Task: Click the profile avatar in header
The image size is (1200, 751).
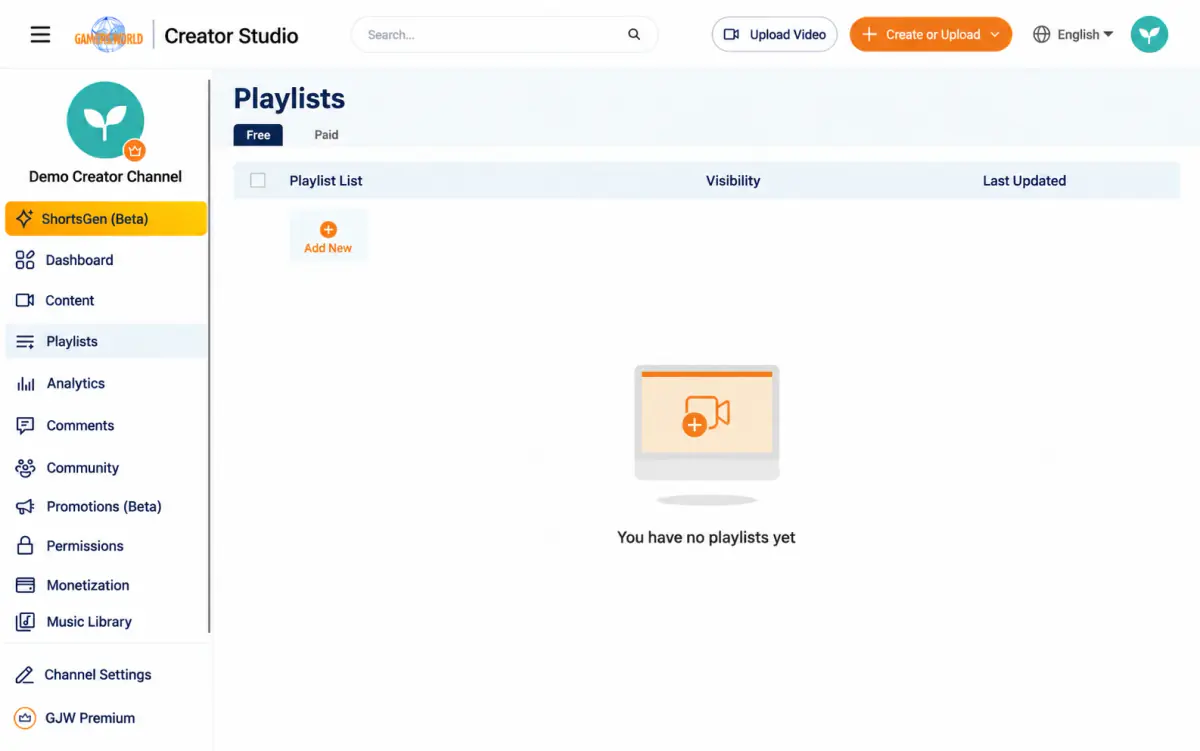Action: (1149, 35)
